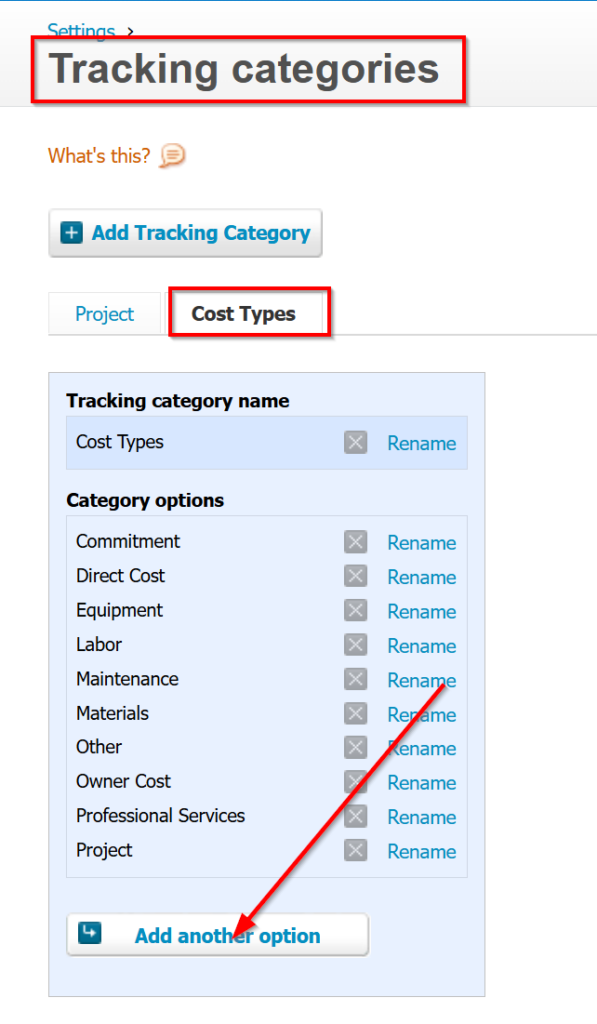Screen dimensions: 597x1024
Task: Click the What's this? help link
Action: pyautogui.click(x=99, y=156)
